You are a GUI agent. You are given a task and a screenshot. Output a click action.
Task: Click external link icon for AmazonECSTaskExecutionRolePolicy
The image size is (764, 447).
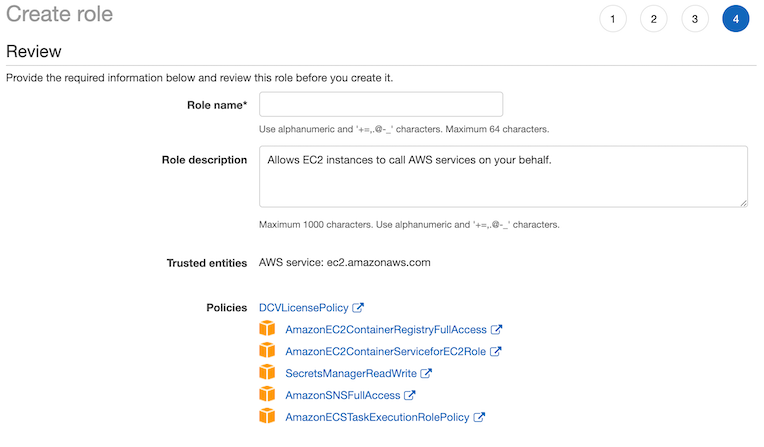point(479,417)
